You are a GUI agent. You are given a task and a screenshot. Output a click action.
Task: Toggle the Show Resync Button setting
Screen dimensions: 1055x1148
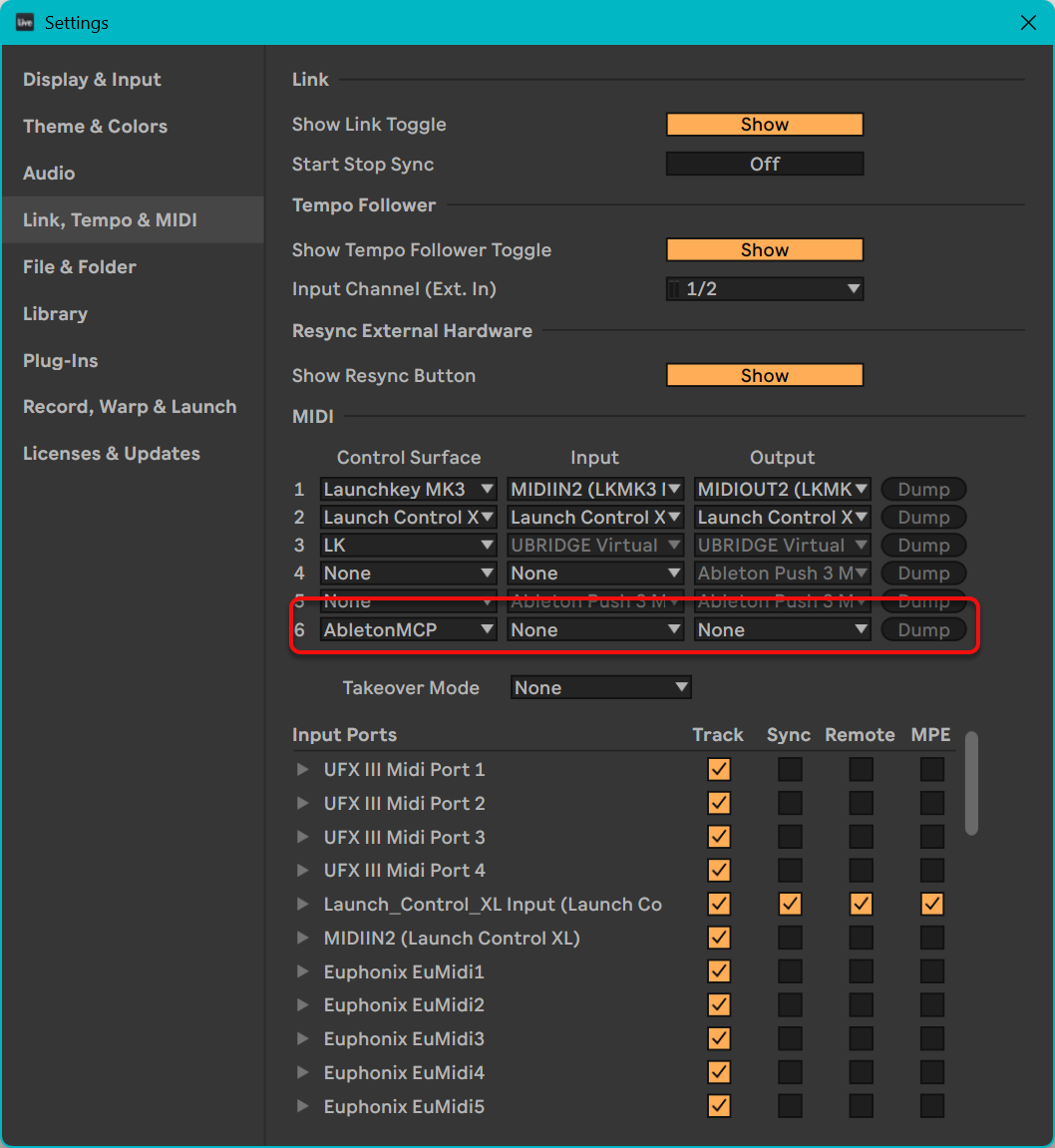pos(764,376)
